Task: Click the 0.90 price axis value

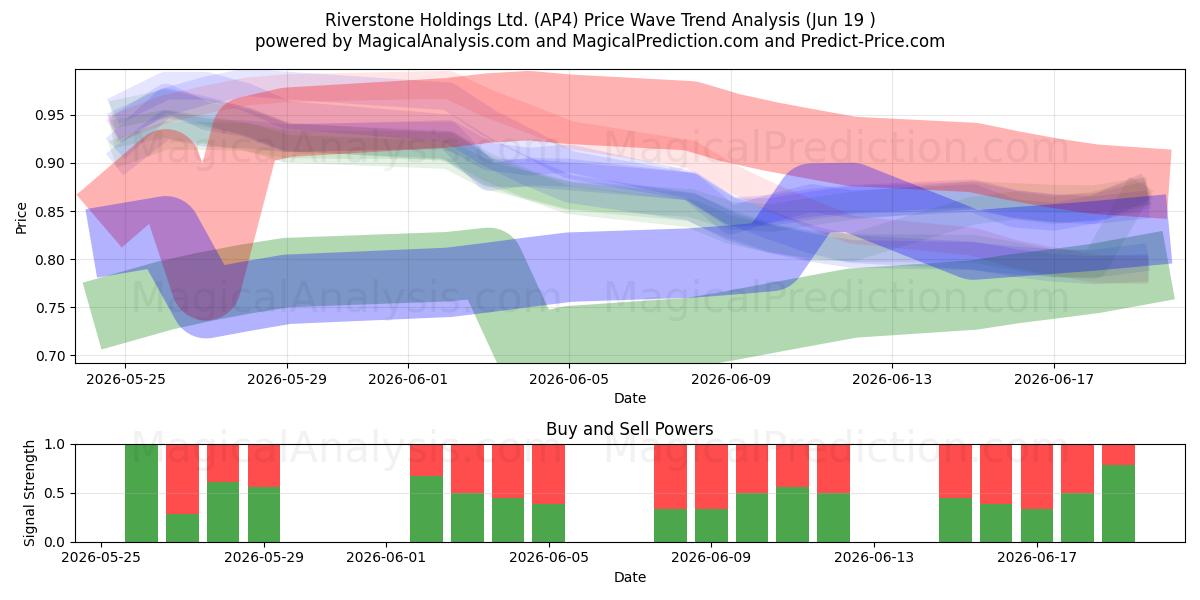Action: pos(52,164)
